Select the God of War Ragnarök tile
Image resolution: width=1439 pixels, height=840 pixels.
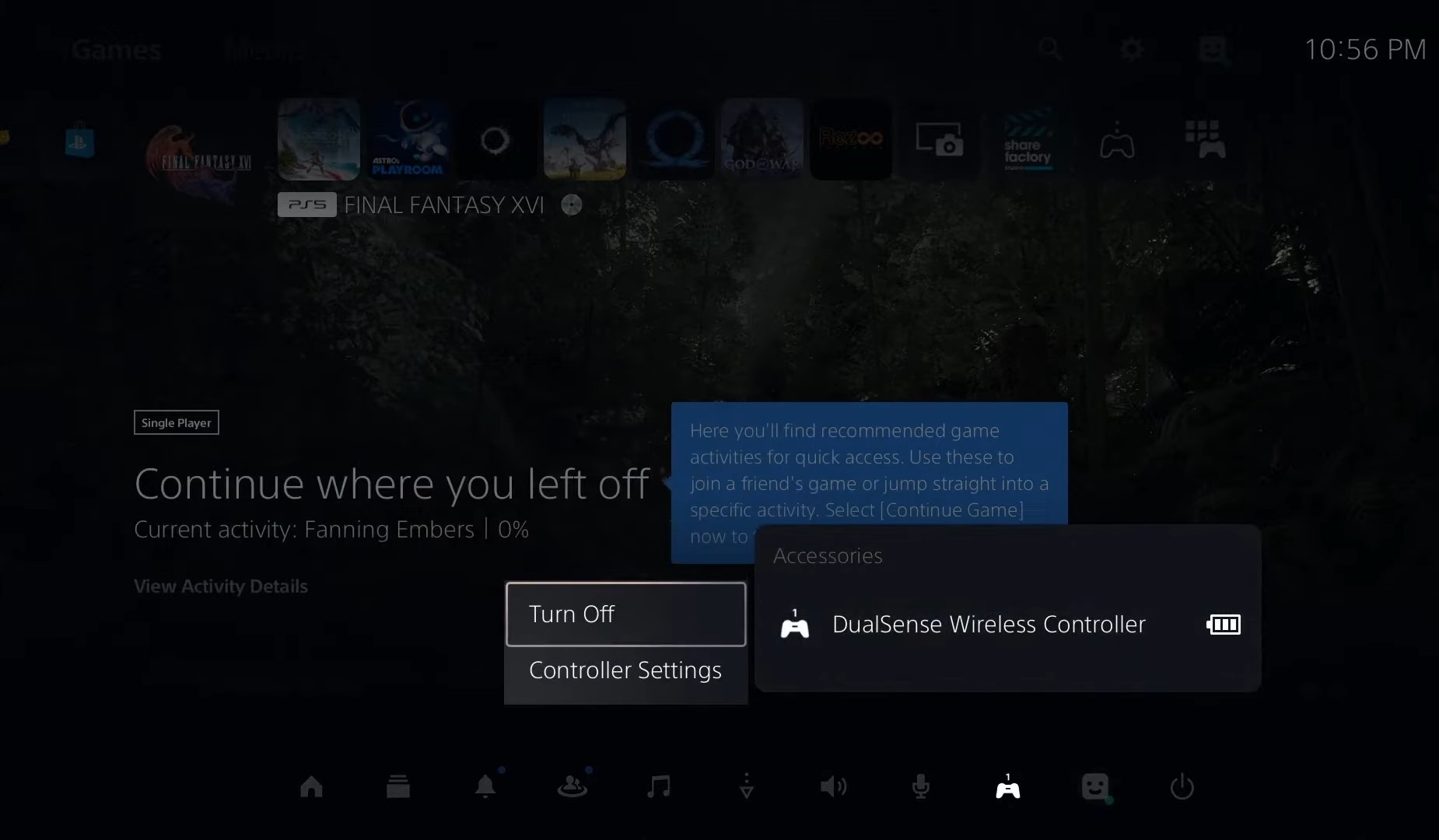(674, 139)
